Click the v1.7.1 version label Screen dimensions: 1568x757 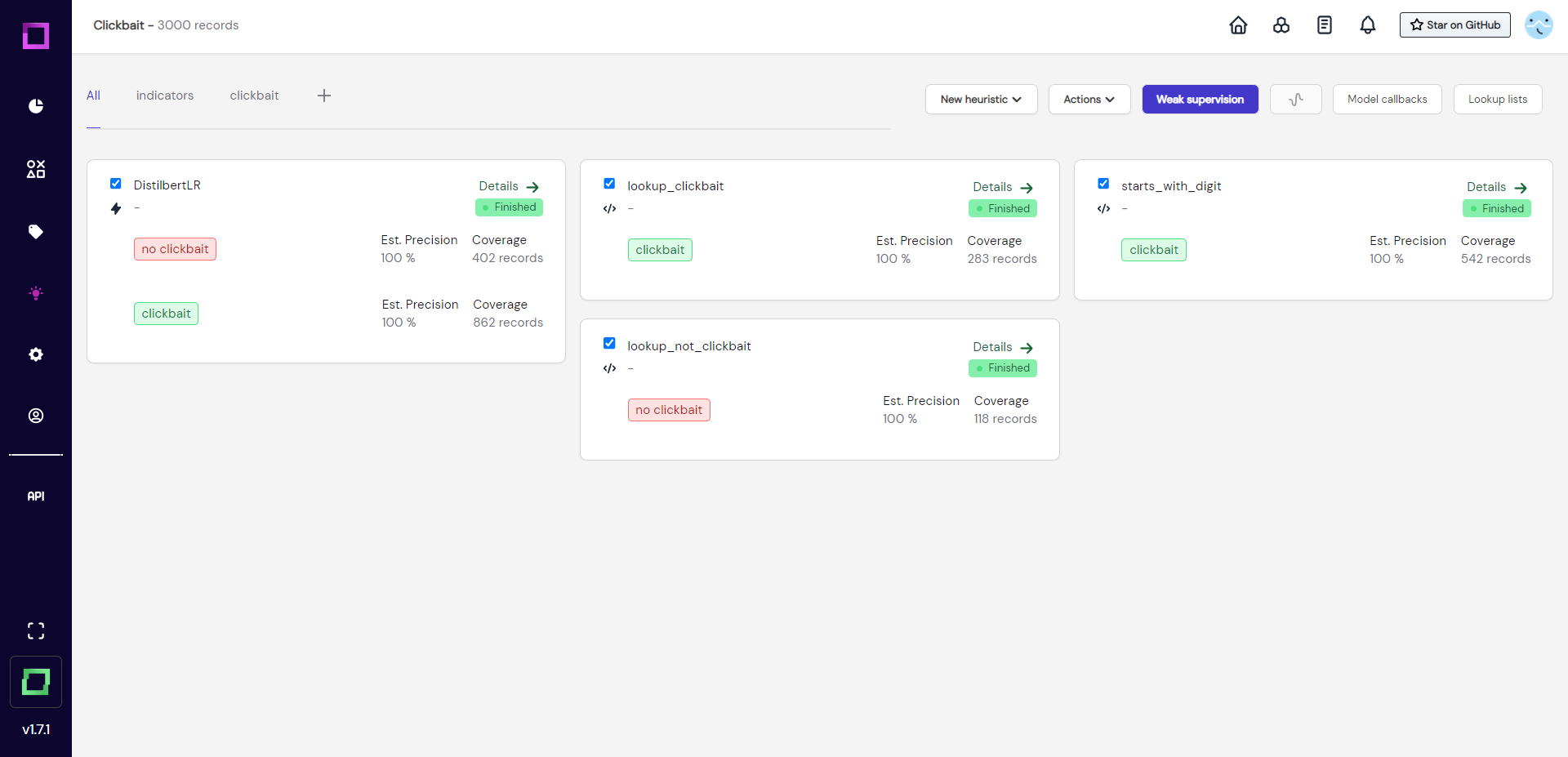point(36,729)
